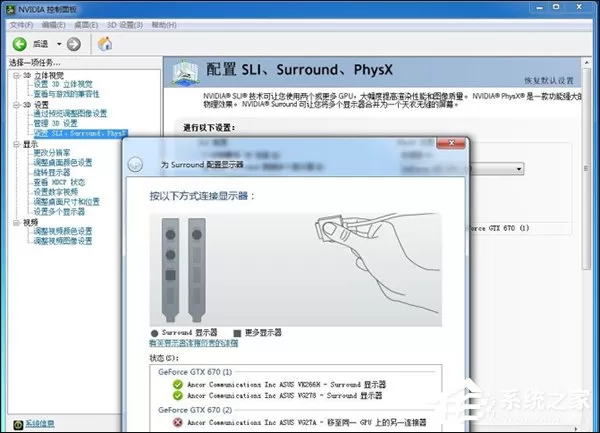Click the dialog's round back button
Viewport: 600px width, 433px height.
135,165
